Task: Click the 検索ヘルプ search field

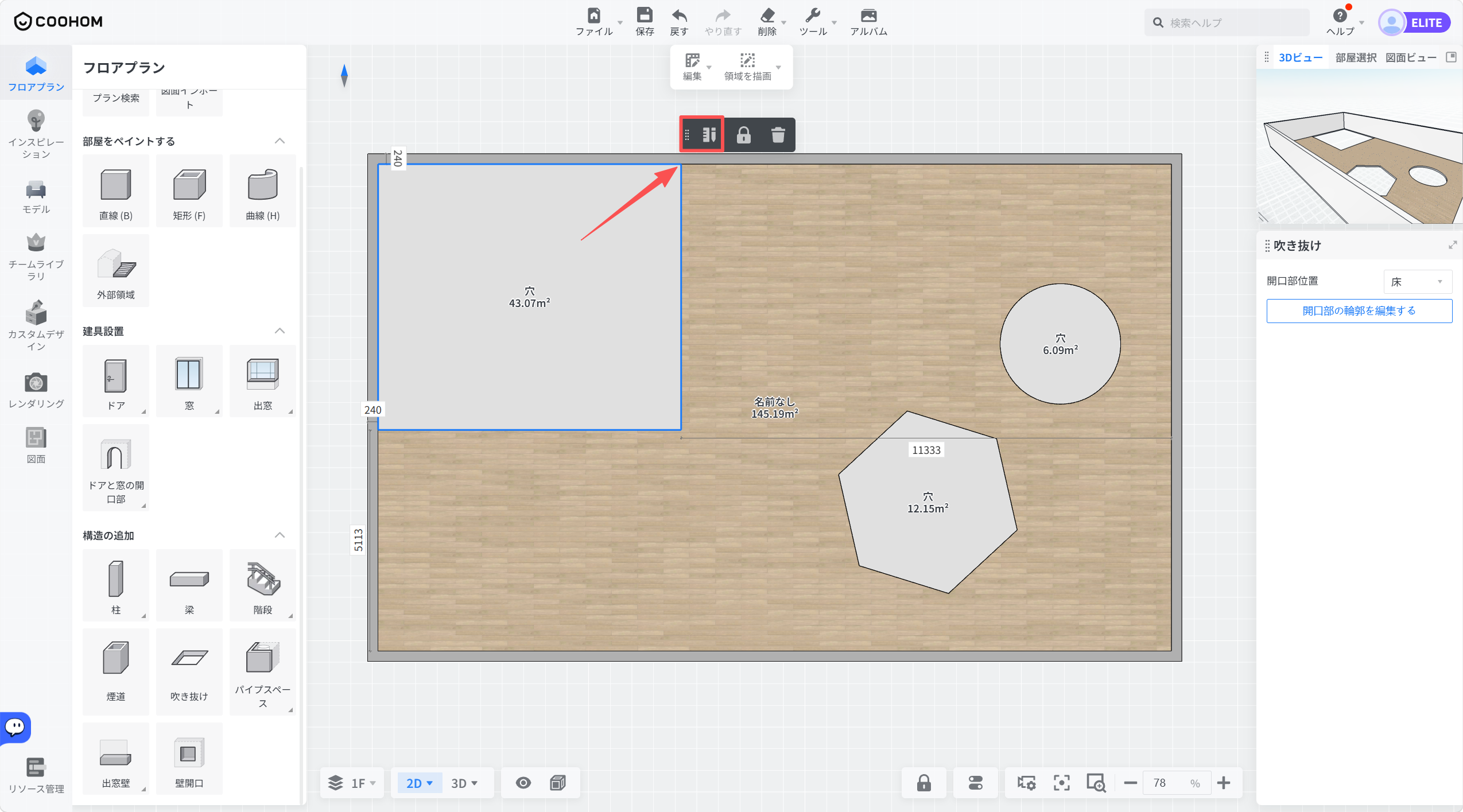Action: click(1227, 22)
